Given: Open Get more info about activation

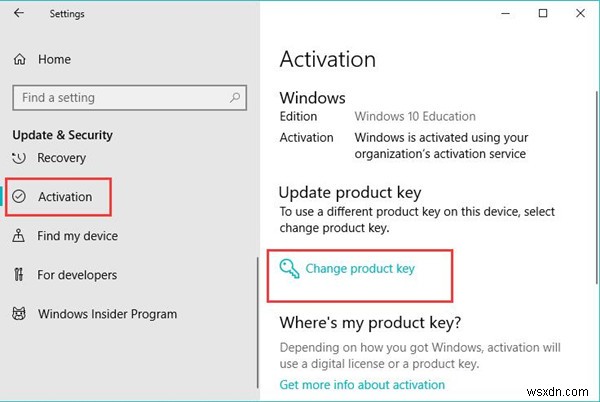Looking at the screenshot, I should point(362,385).
